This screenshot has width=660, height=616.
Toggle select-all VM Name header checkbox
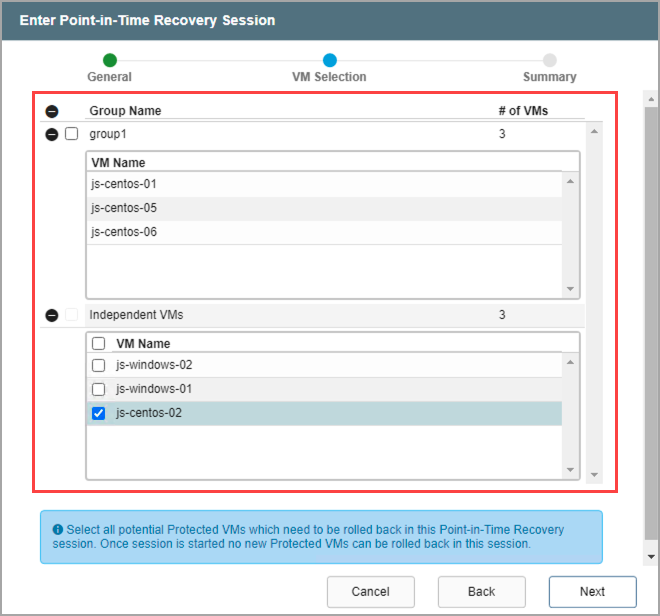[x=98, y=343]
